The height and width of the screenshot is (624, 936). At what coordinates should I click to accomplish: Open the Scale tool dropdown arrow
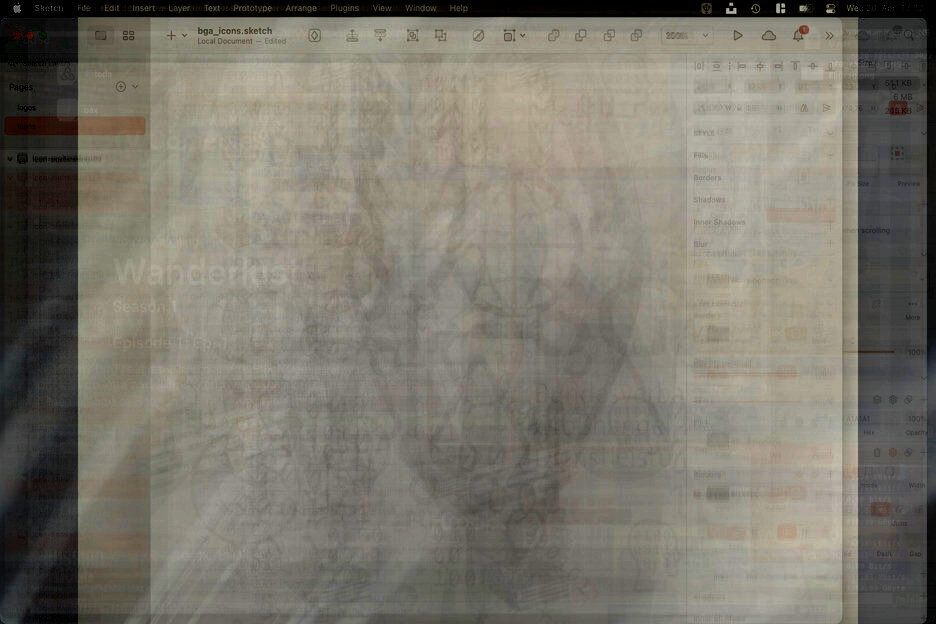tap(523, 36)
